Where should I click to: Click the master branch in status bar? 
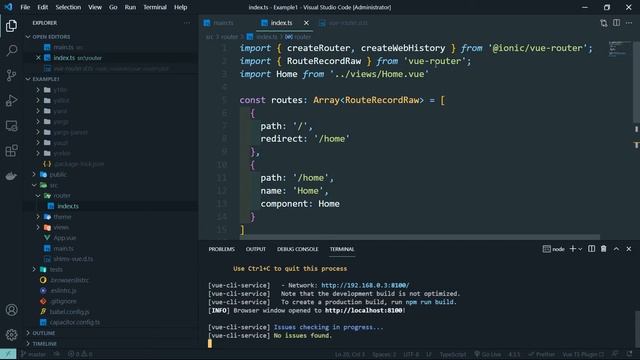(33, 354)
